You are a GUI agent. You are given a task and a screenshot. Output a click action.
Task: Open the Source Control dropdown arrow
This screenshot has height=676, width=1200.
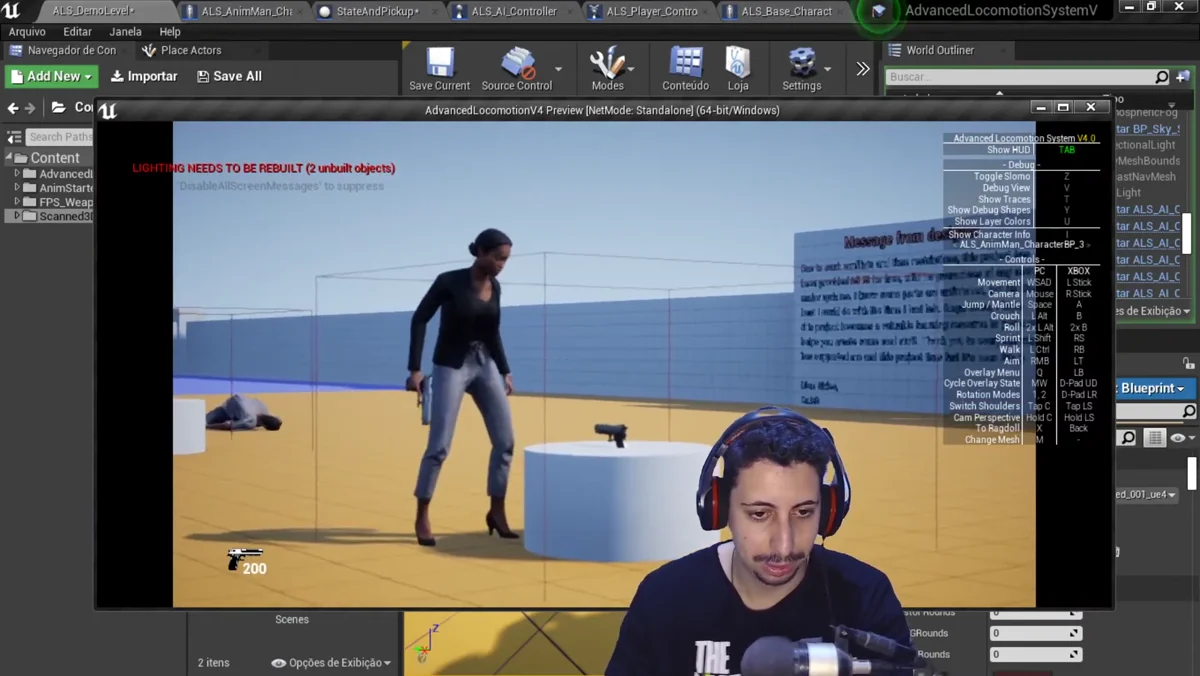tap(558, 69)
